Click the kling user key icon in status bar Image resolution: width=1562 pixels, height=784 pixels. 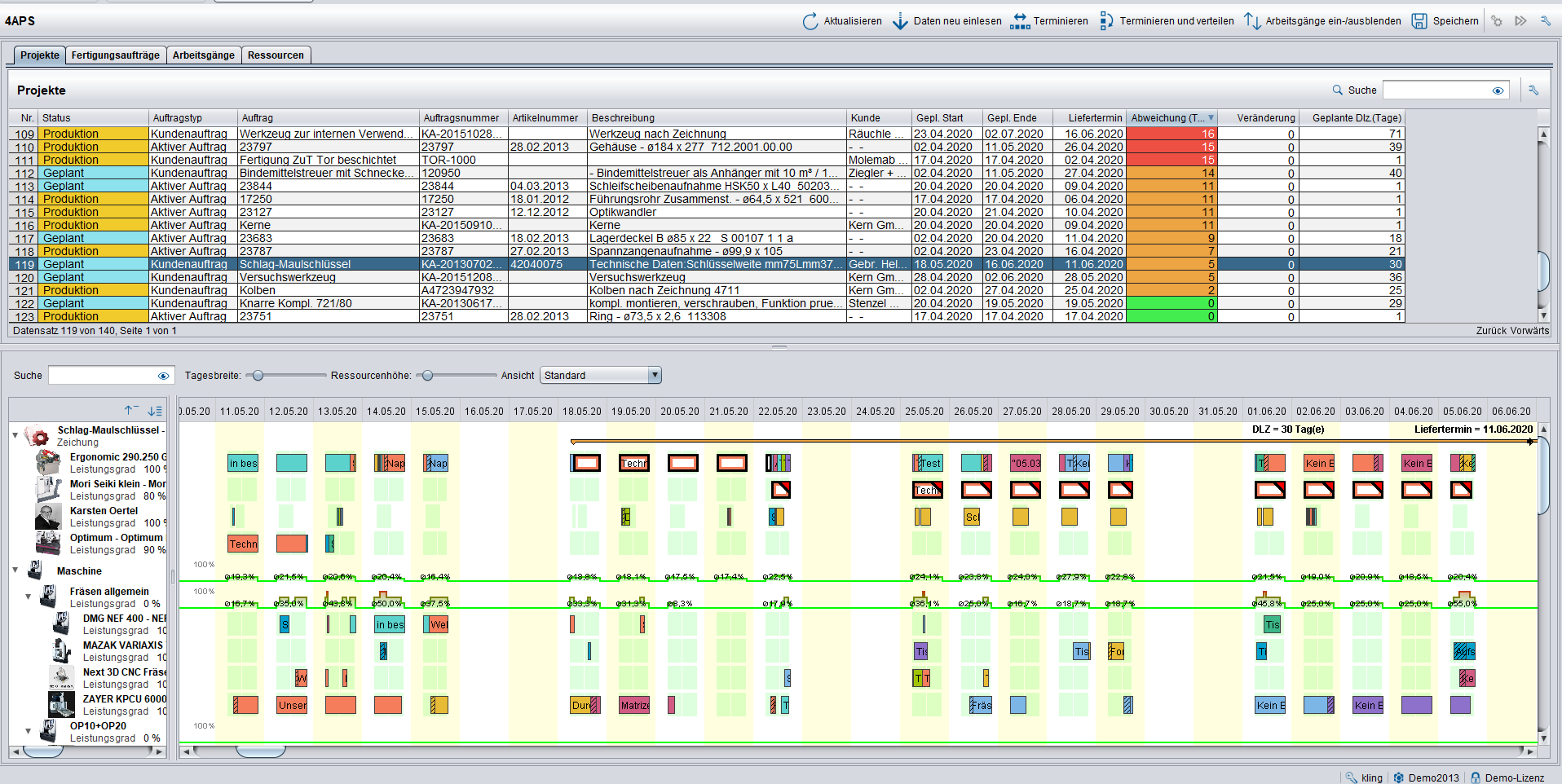point(1351,777)
